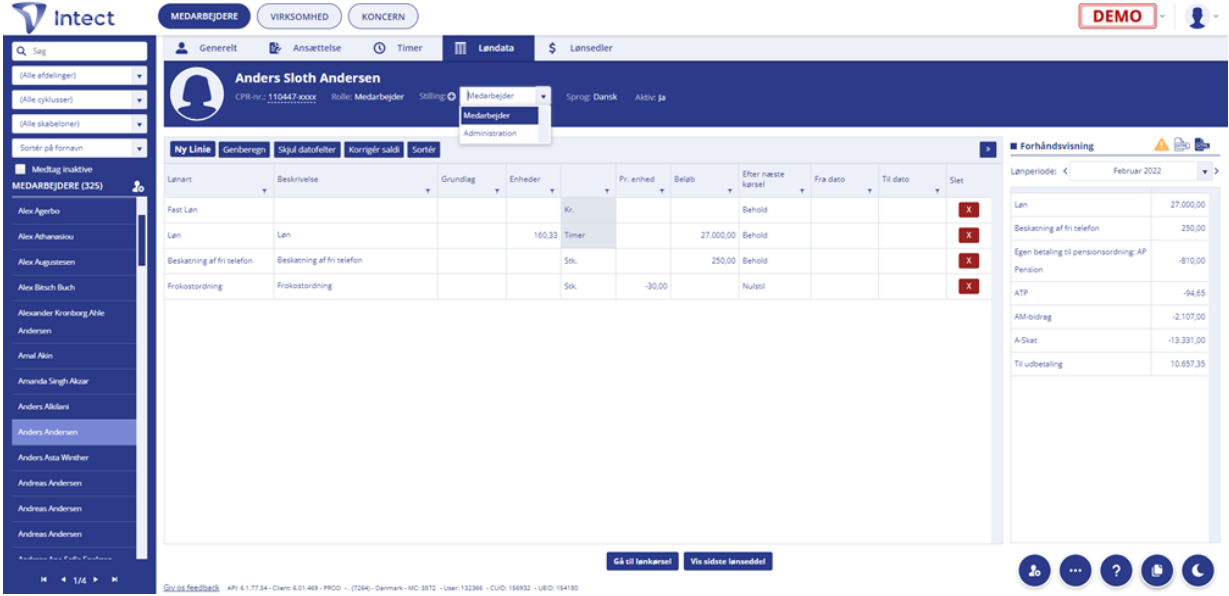Click the plus icon next to Stilling

coord(451,96)
